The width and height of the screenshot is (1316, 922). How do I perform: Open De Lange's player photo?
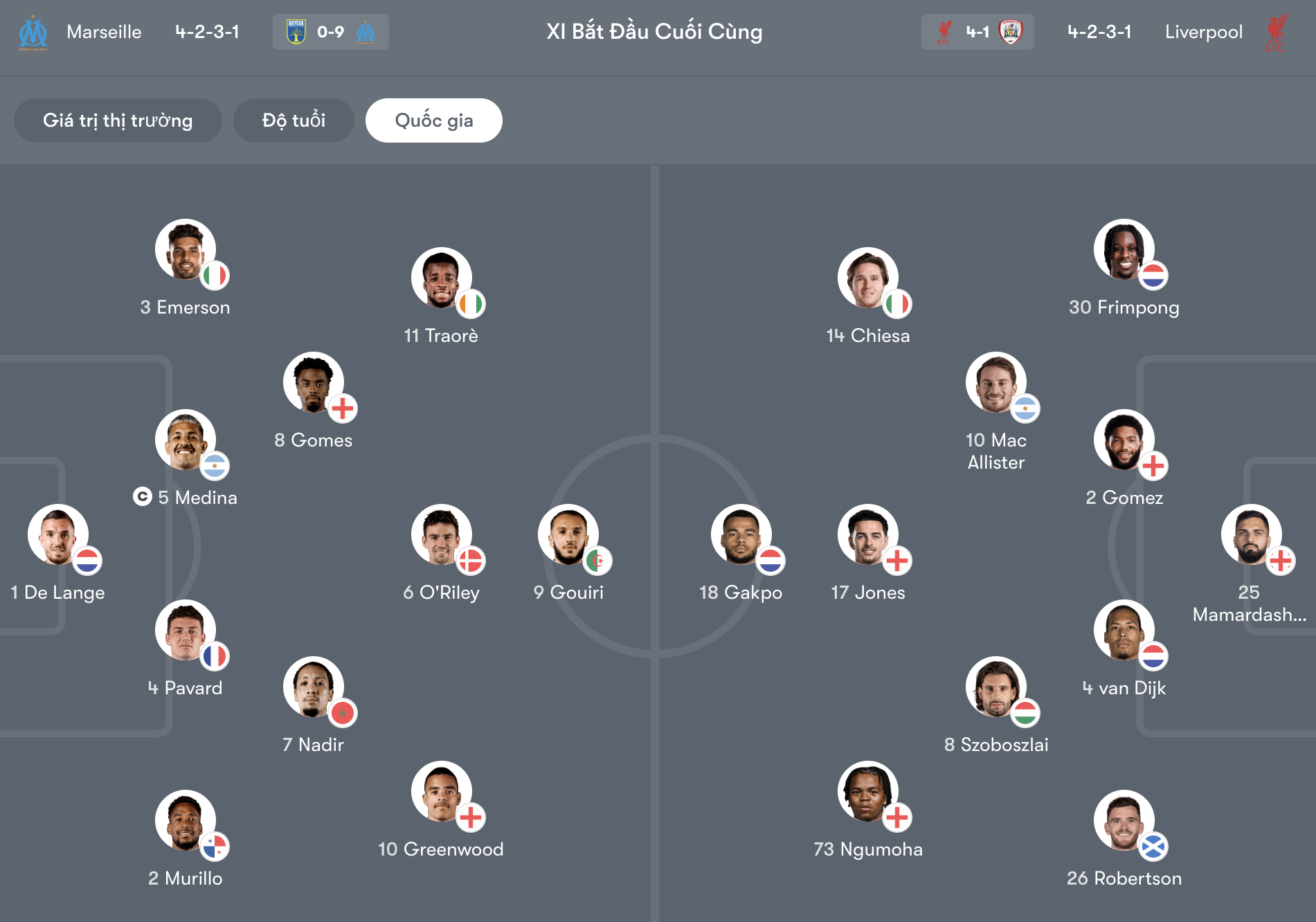click(57, 534)
